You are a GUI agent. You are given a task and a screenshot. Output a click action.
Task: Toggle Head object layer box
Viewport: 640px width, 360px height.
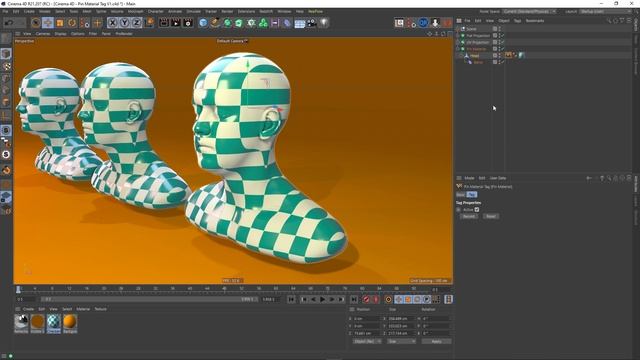coord(495,56)
